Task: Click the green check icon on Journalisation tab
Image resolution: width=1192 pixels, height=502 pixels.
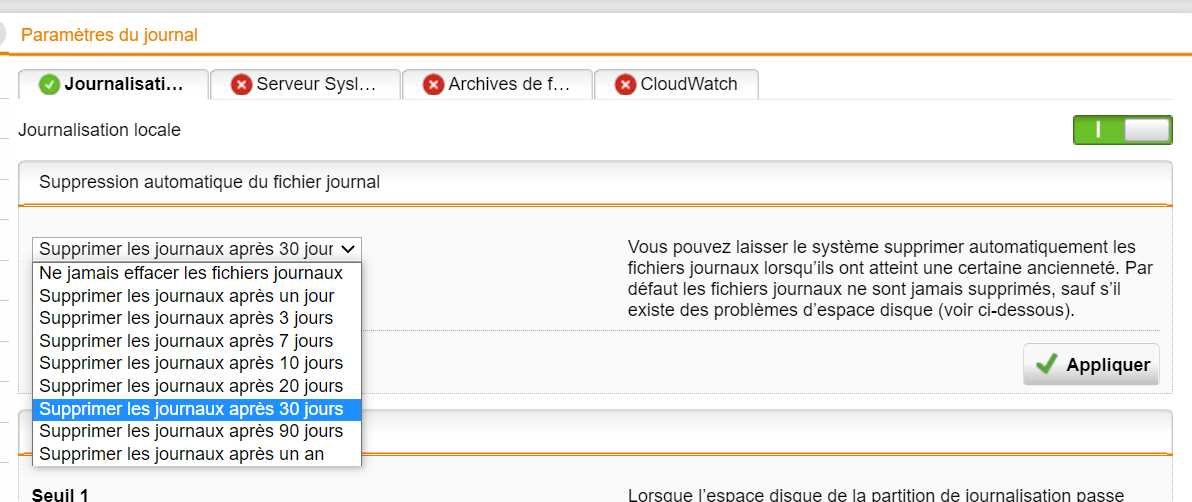Action: pyautogui.click(x=49, y=84)
